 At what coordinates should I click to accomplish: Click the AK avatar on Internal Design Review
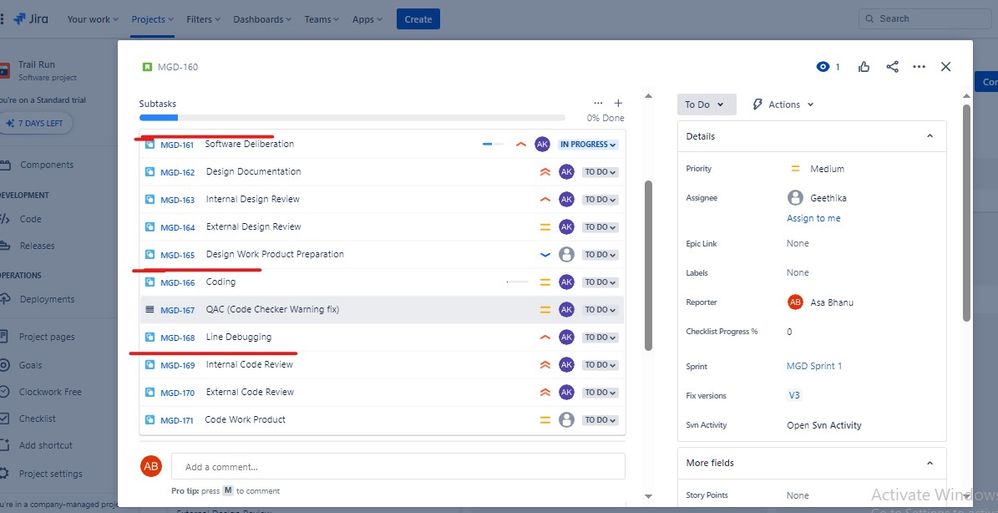[566, 199]
